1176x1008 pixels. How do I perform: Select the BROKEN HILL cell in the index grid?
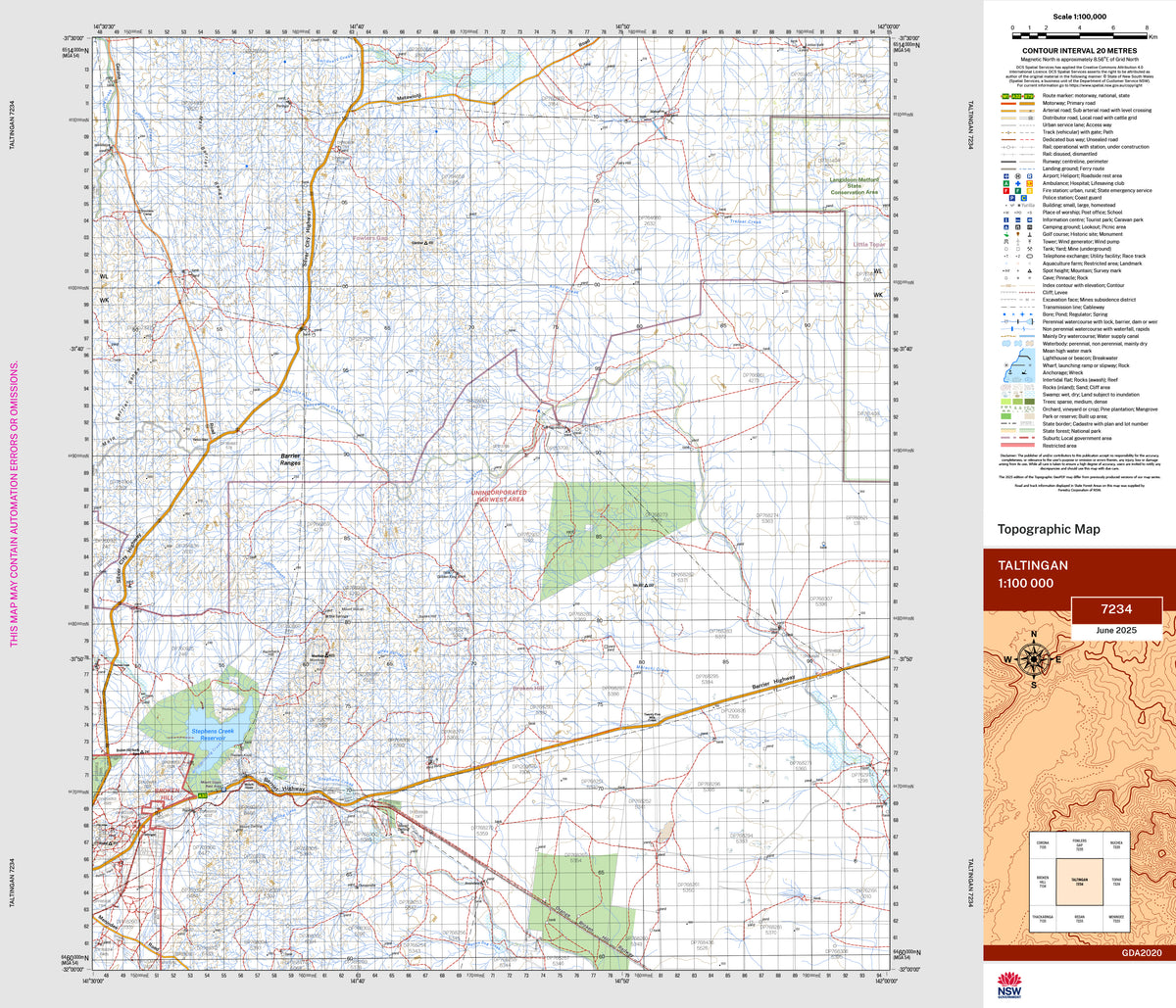1043,882
